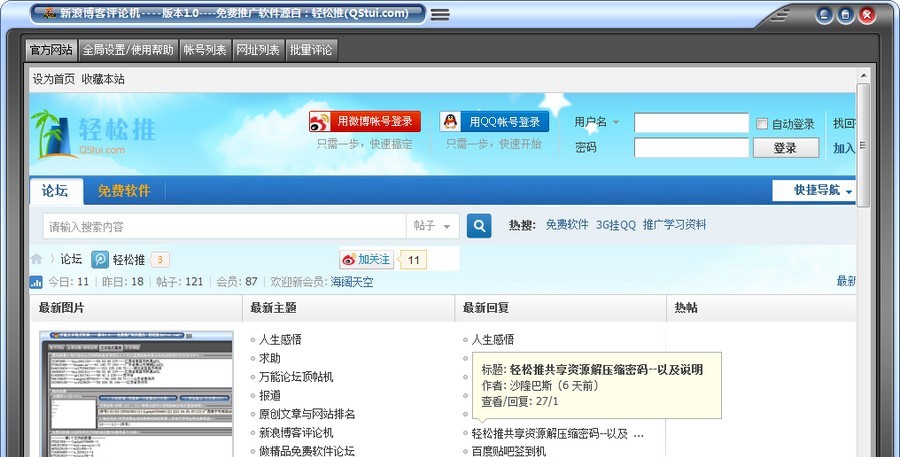This screenshot has width=900, height=457.
Task: Click the QQ penguin login button
Action: [494, 122]
